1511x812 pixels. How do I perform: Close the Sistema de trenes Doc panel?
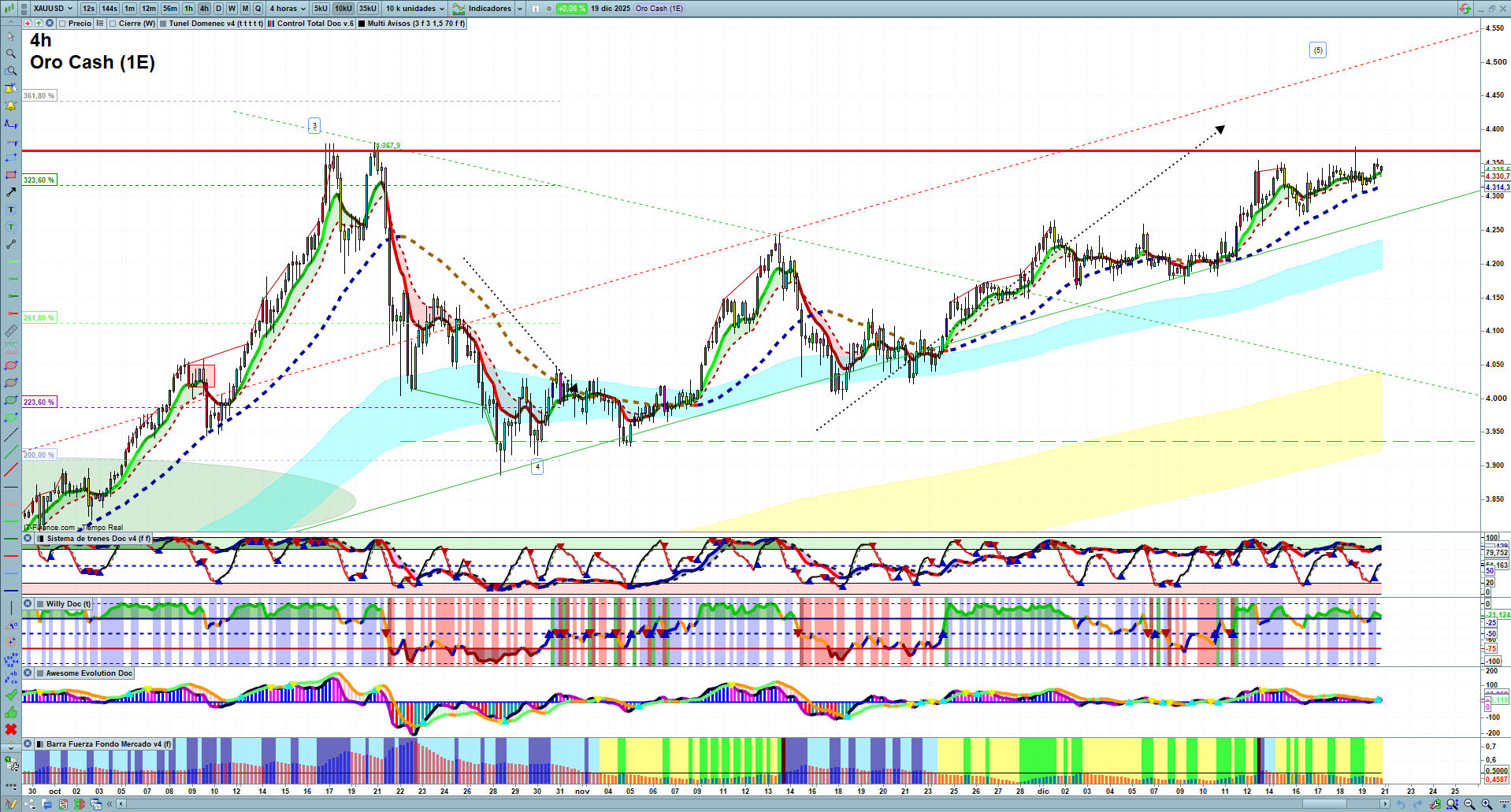28,539
